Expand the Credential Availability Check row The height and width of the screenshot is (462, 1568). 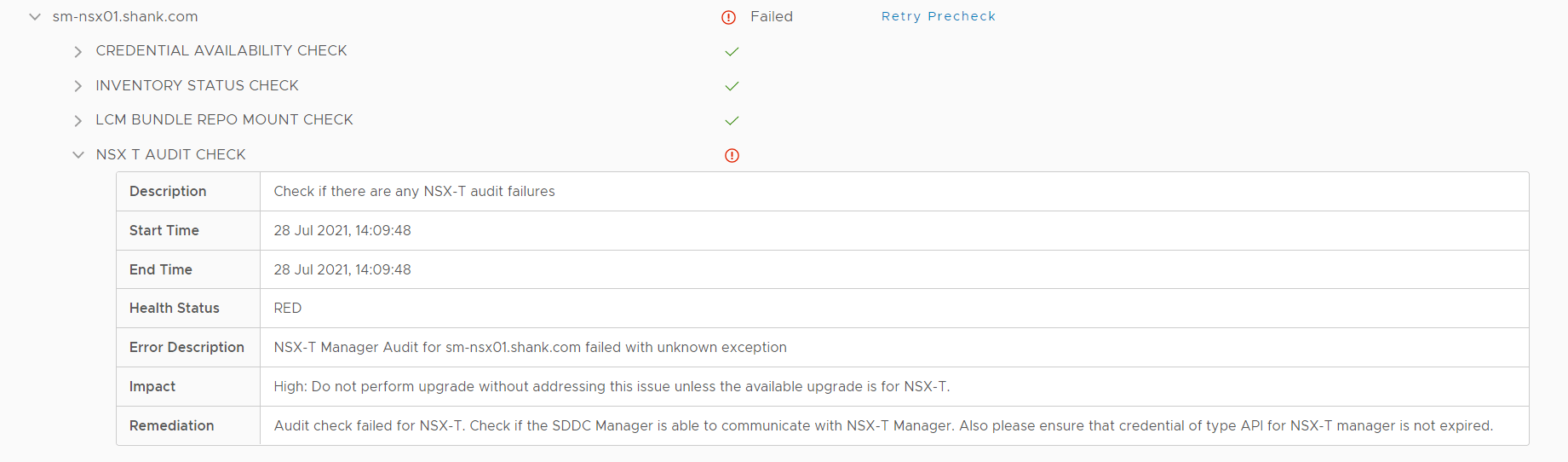coord(78,52)
